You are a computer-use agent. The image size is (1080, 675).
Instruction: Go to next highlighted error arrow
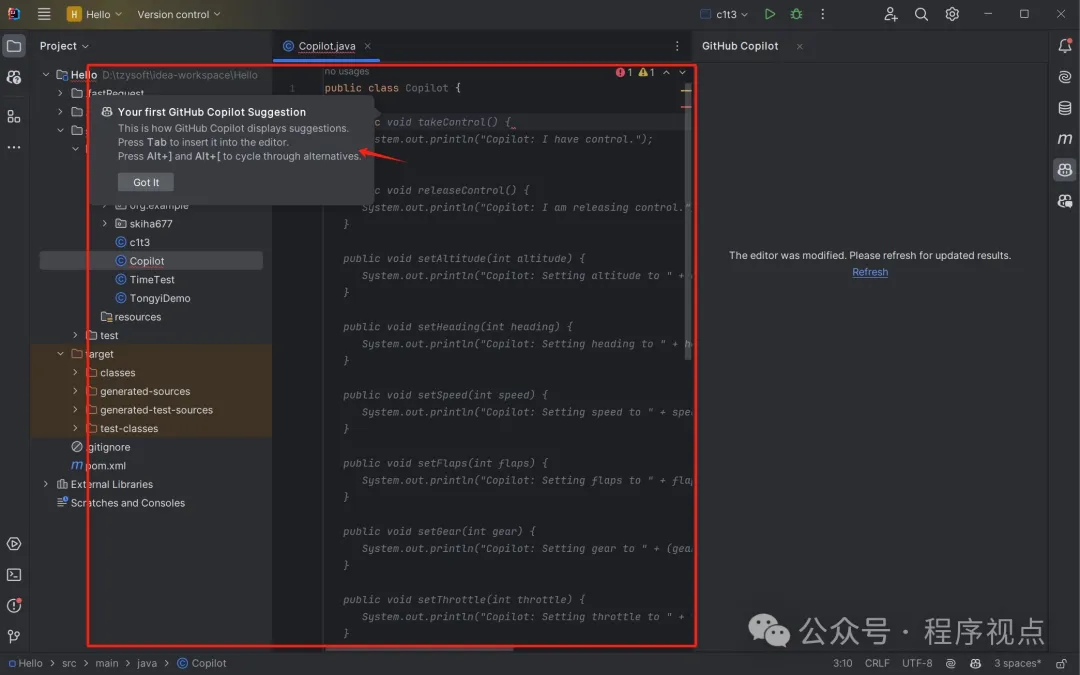point(683,72)
